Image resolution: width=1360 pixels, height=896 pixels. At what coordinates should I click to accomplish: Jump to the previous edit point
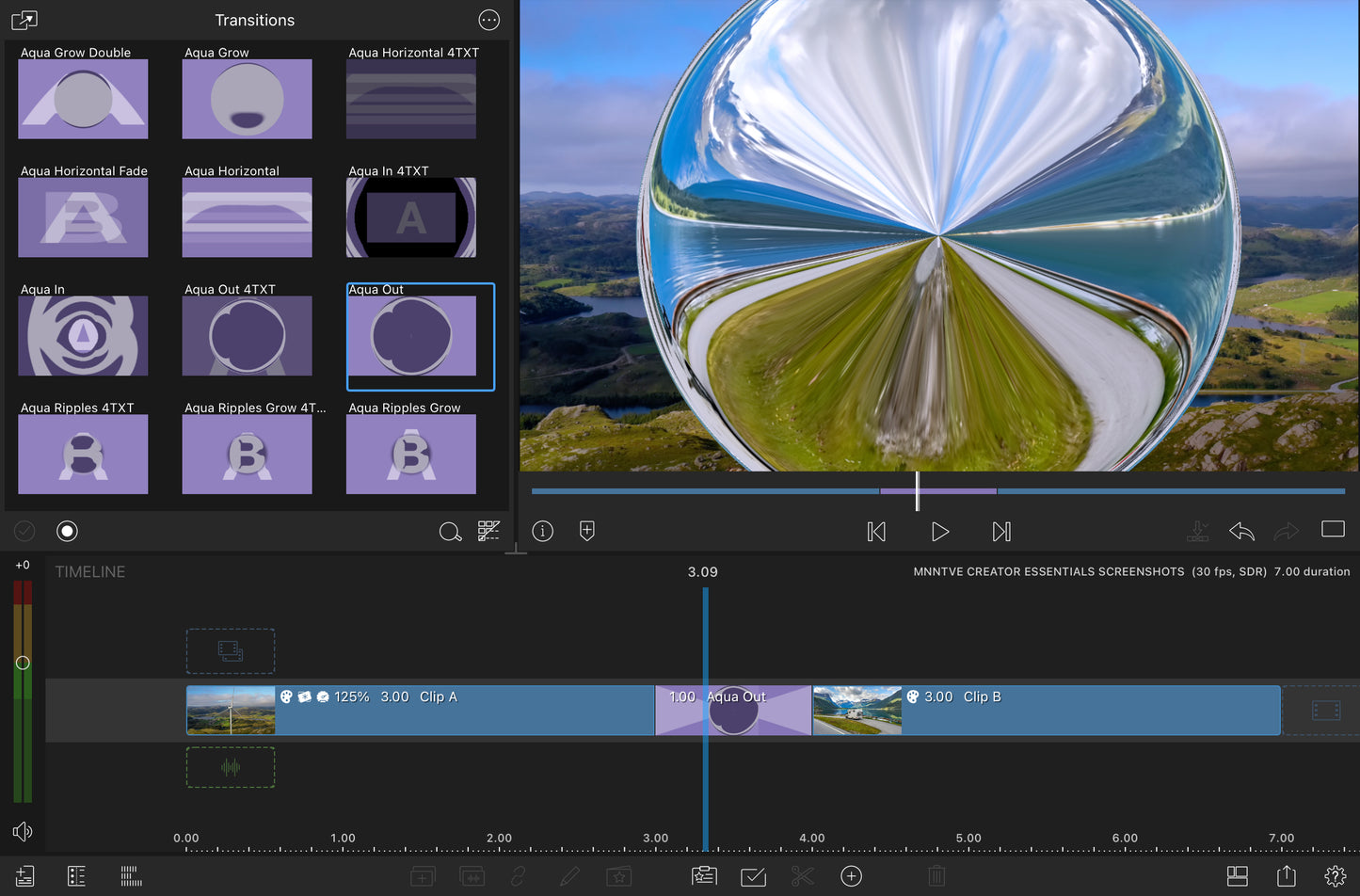(x=876, y=532)
